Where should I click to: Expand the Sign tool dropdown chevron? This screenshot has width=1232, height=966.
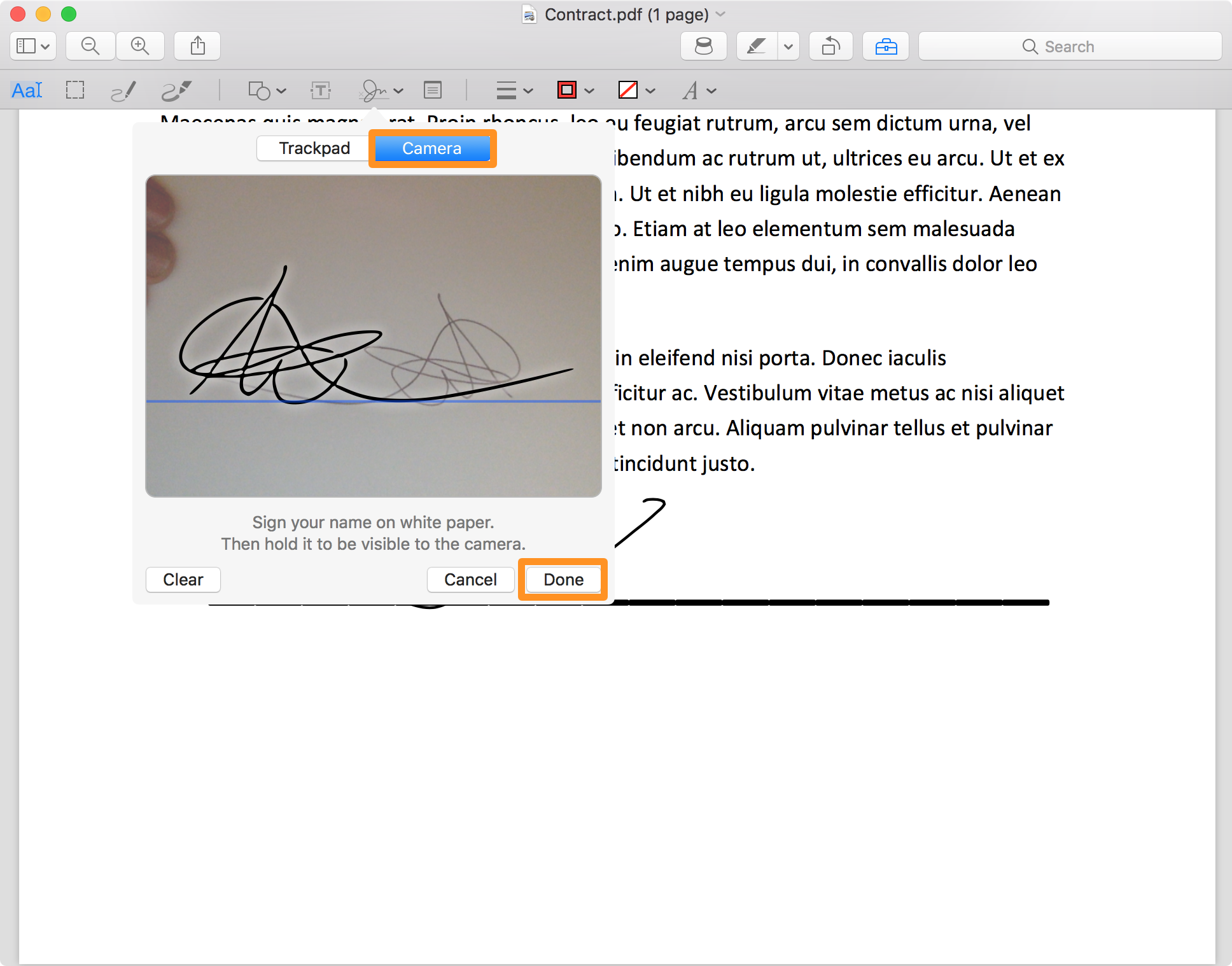[399, 90]
